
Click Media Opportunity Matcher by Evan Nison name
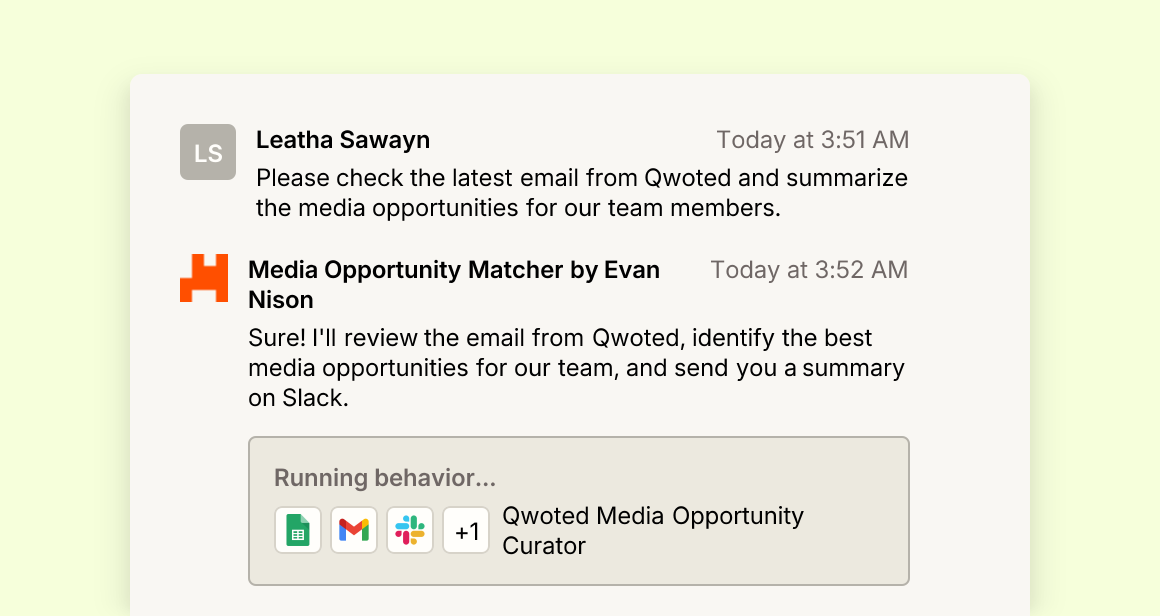(453, 285)
